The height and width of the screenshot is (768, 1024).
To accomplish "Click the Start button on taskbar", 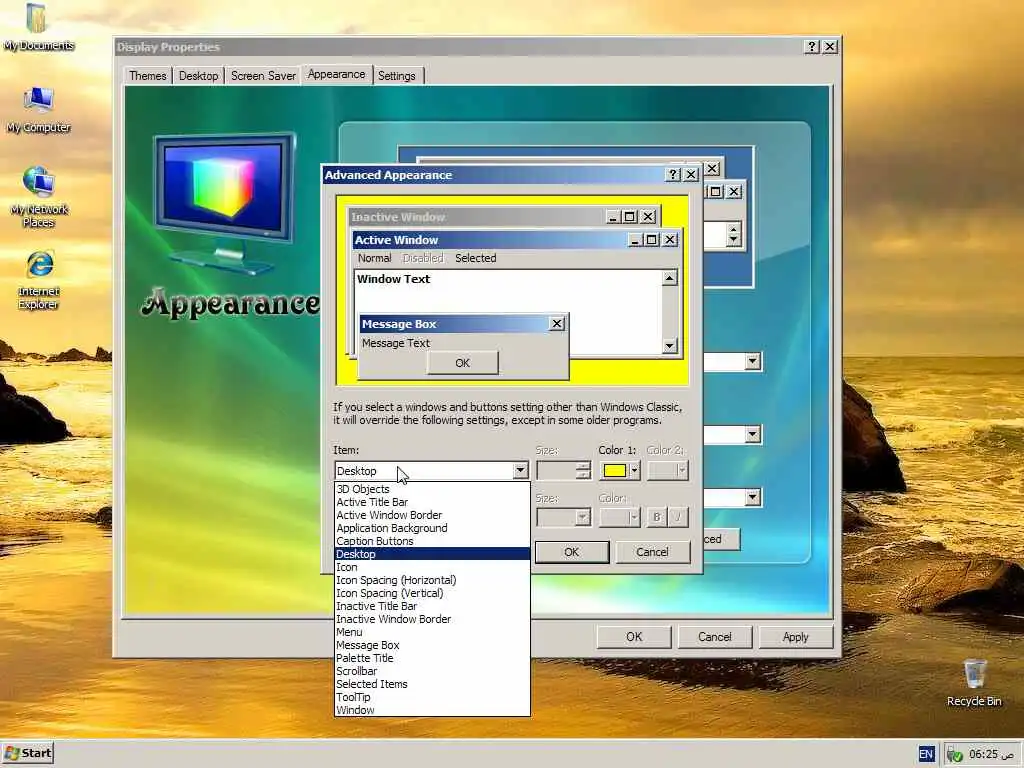I will pyautogui.click(x=27, y=753).
